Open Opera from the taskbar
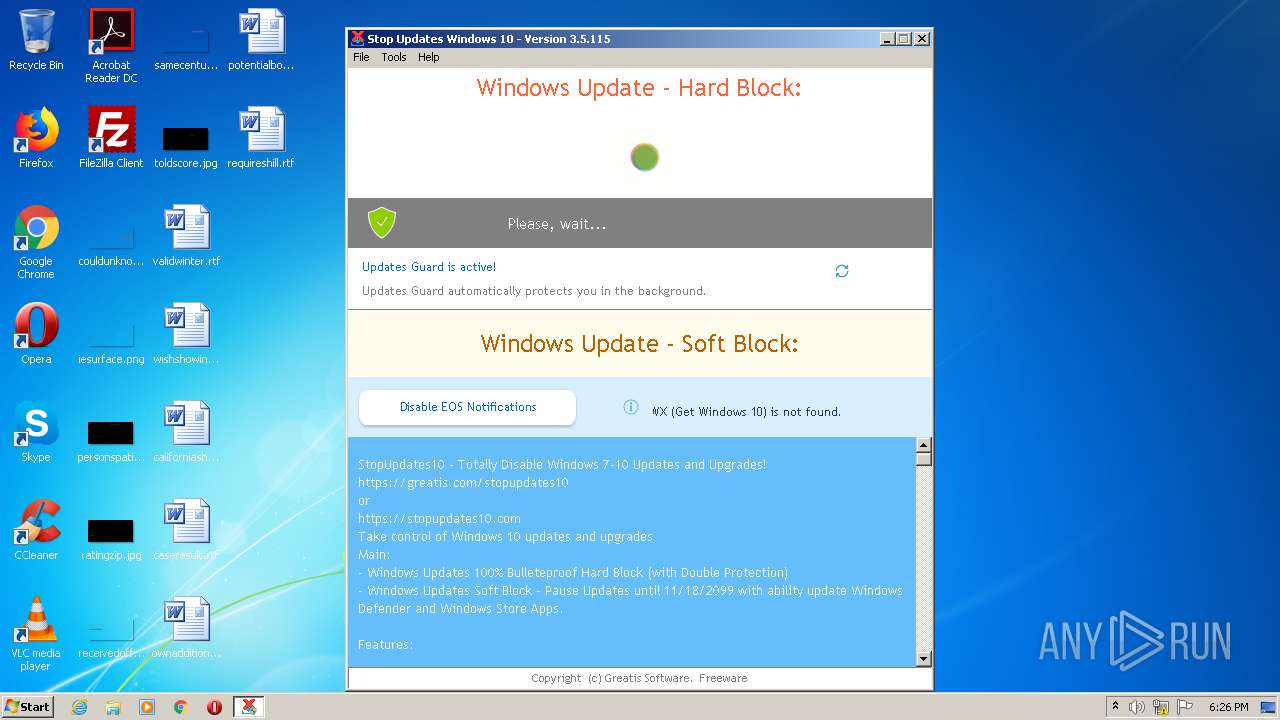Image resolution: width=1280 pixels, height=720 pixels. 214,707
